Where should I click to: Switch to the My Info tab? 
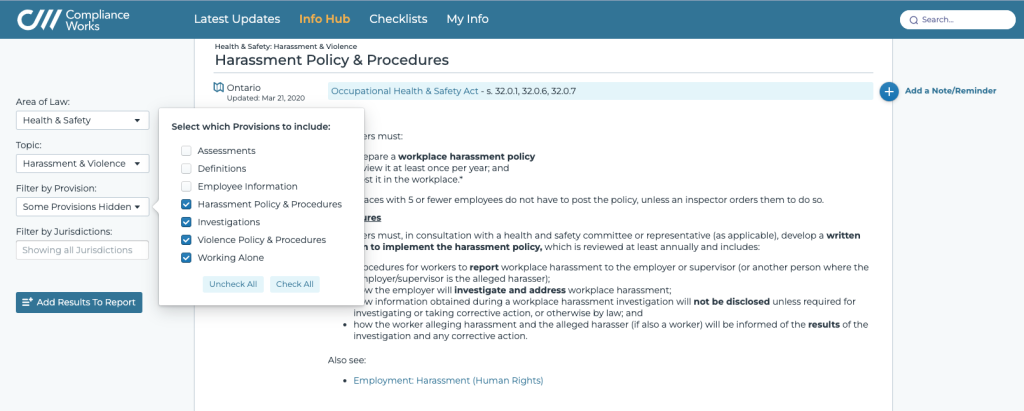pyautogui.click(x=467, y=19)
